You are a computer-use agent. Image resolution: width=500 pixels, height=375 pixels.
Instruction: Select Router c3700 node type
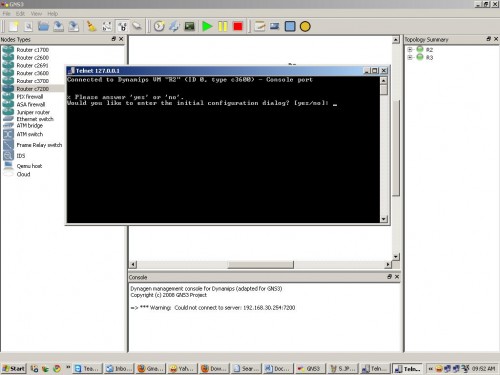coord(33,81)
